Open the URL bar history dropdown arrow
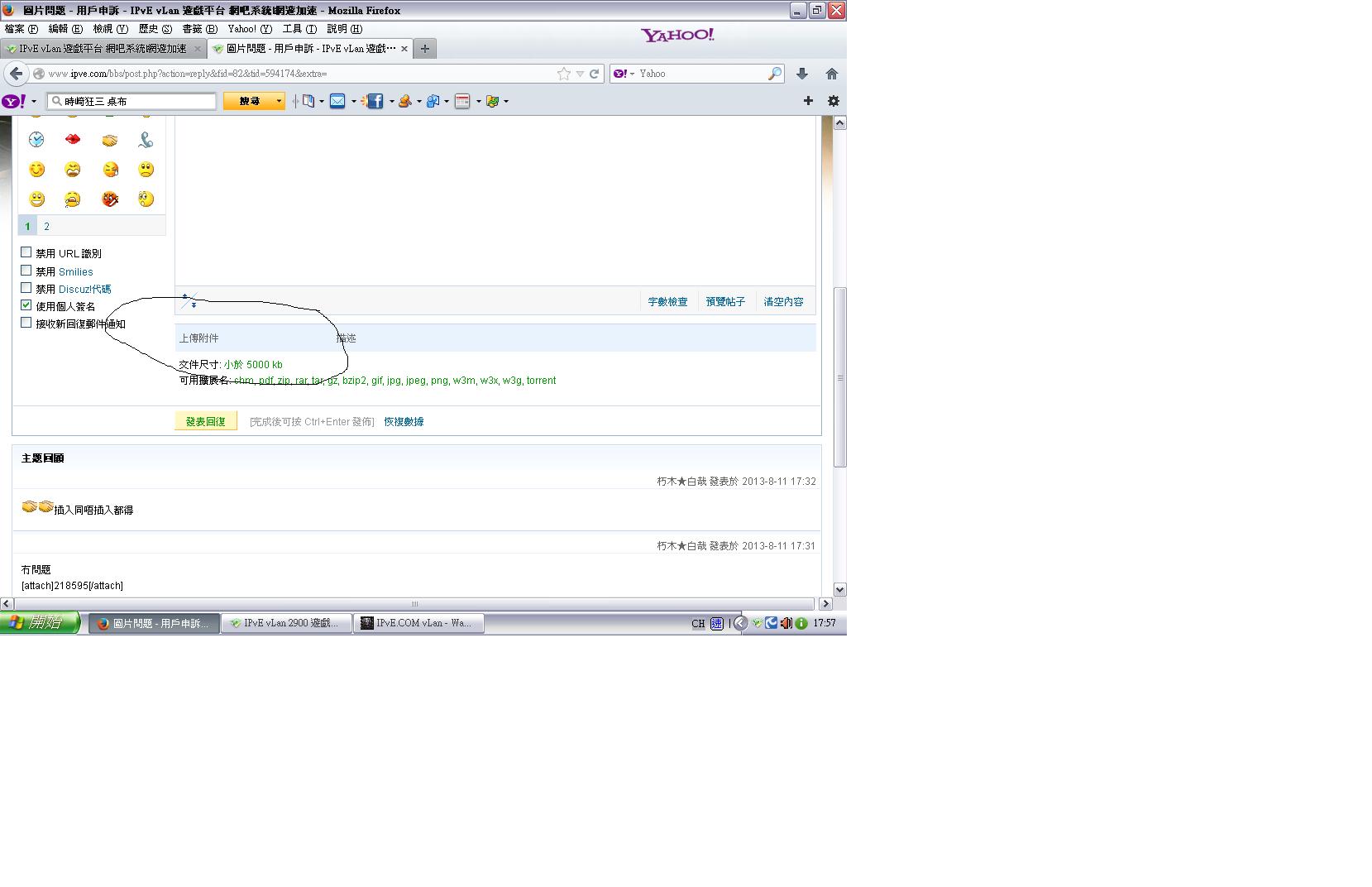Image resolution: width=1372 pixels, height=887 pixels. 580,74
